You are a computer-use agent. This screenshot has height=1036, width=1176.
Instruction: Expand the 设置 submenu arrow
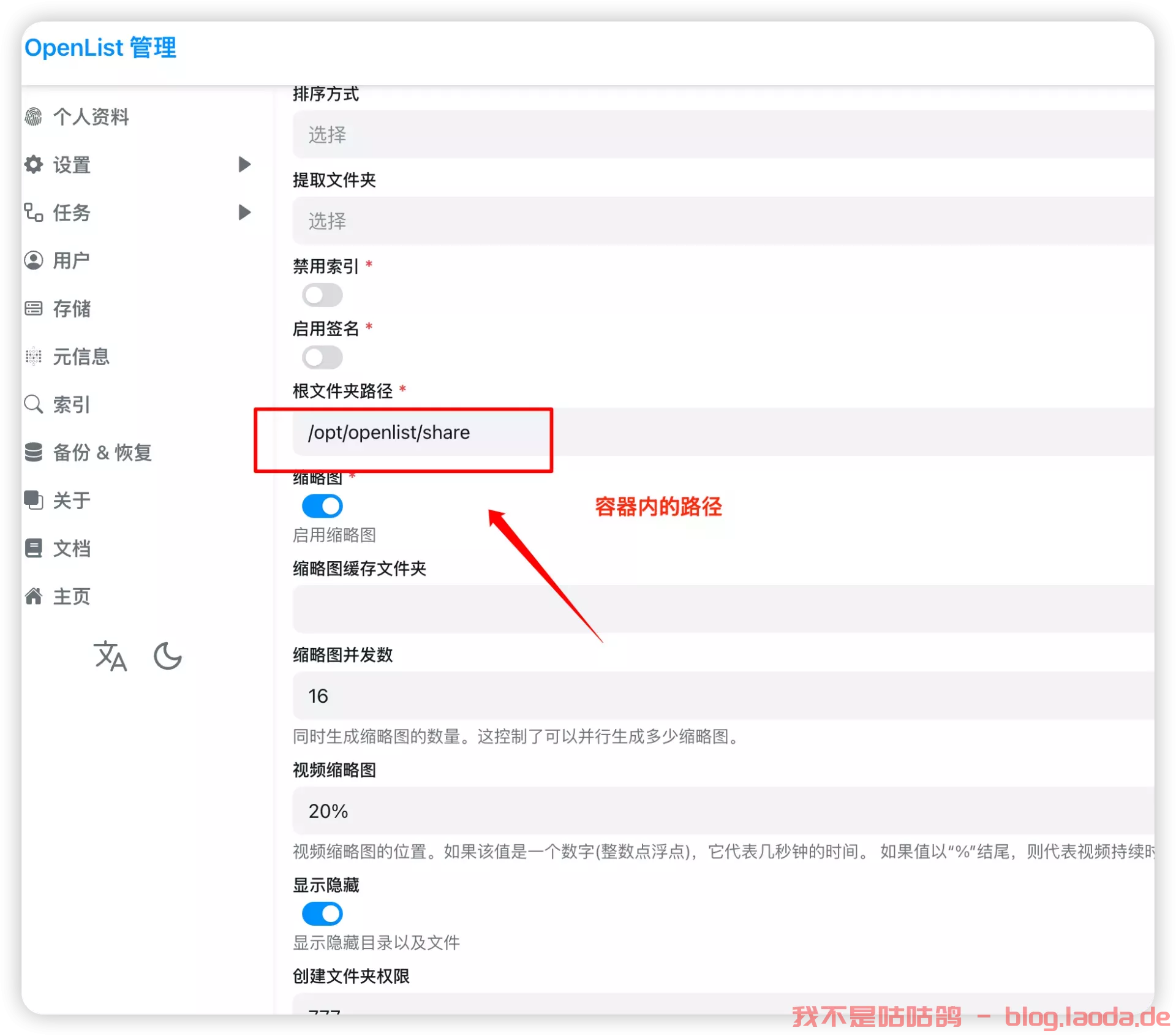coord(244,164)
